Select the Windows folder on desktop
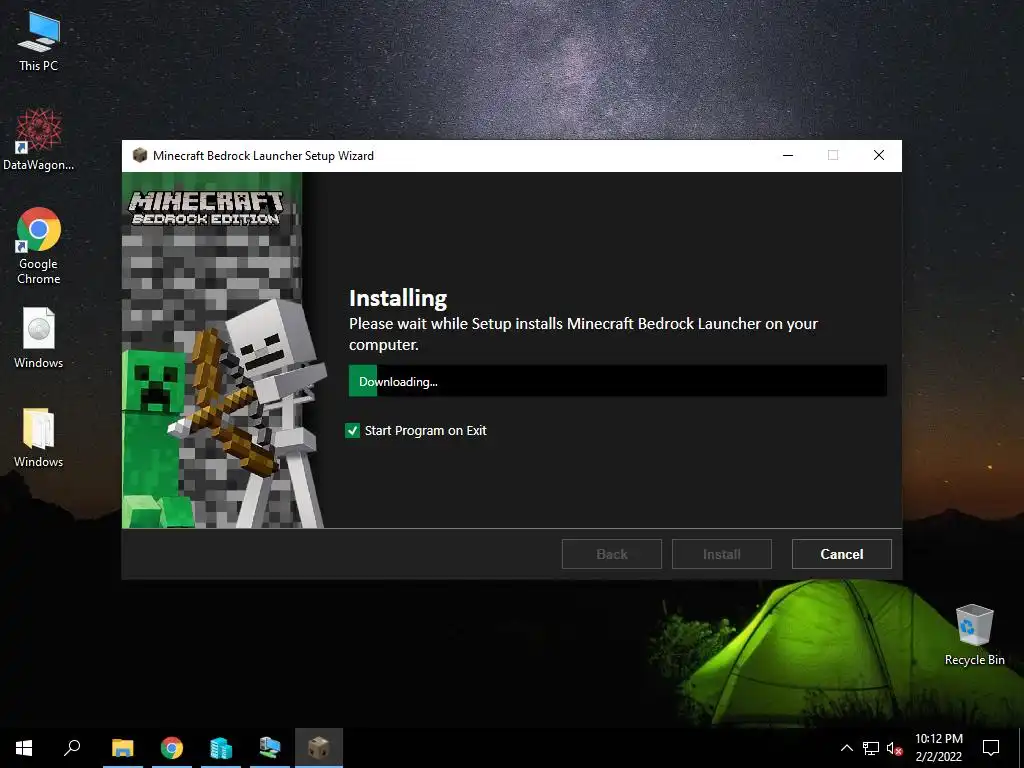The width and height of the screenshot is (1024, 768). (x=39, y=438)
